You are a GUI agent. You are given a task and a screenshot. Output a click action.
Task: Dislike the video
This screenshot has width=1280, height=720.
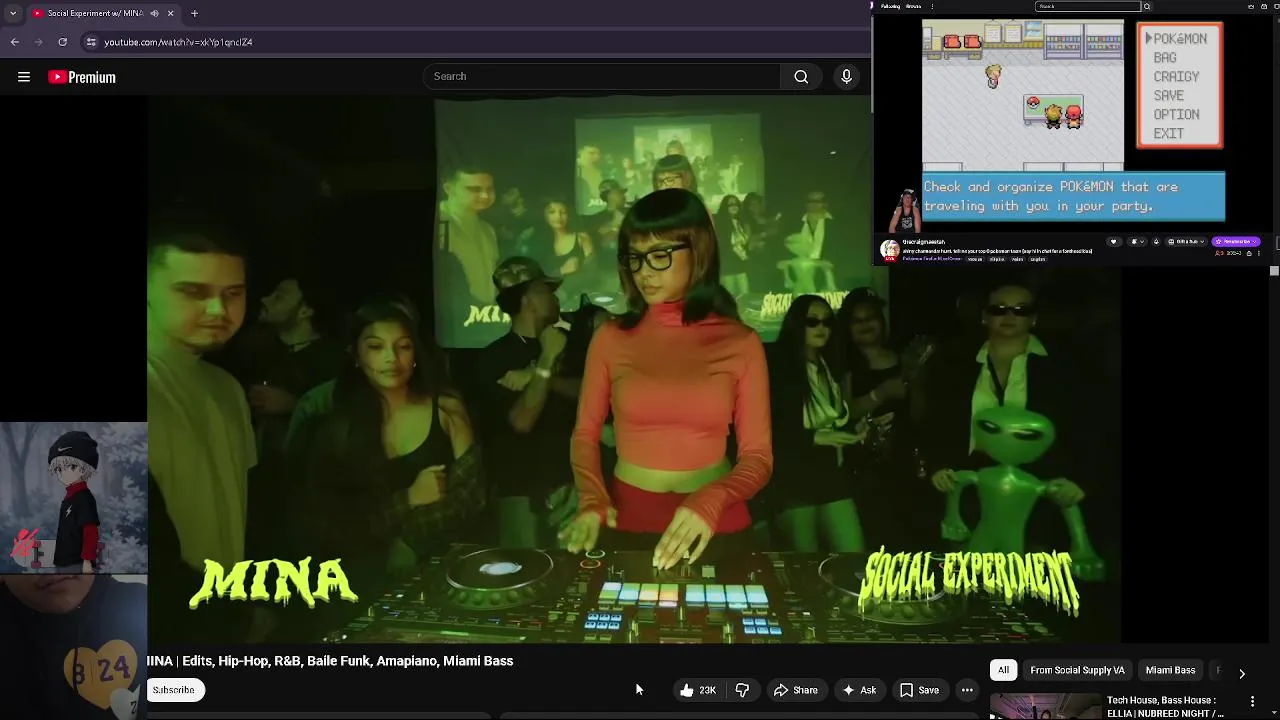coord(742,690)
